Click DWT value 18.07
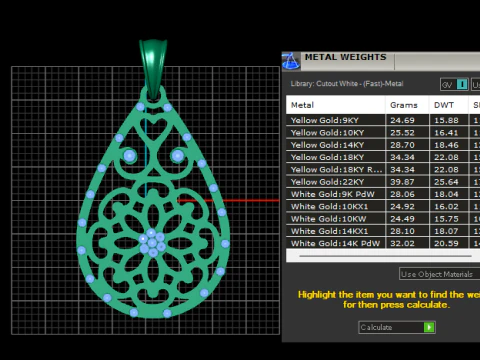 (446, 231)
